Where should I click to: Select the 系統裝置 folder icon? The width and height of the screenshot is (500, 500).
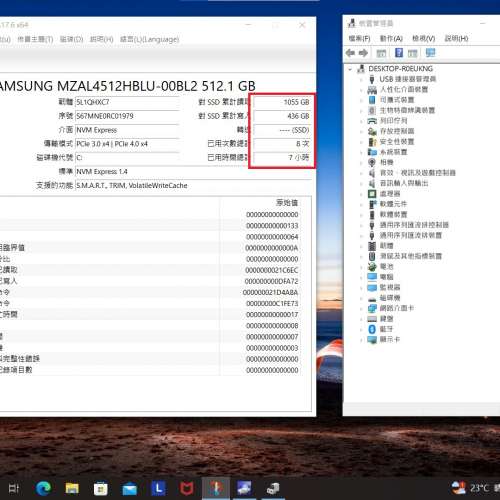[372, 152]
